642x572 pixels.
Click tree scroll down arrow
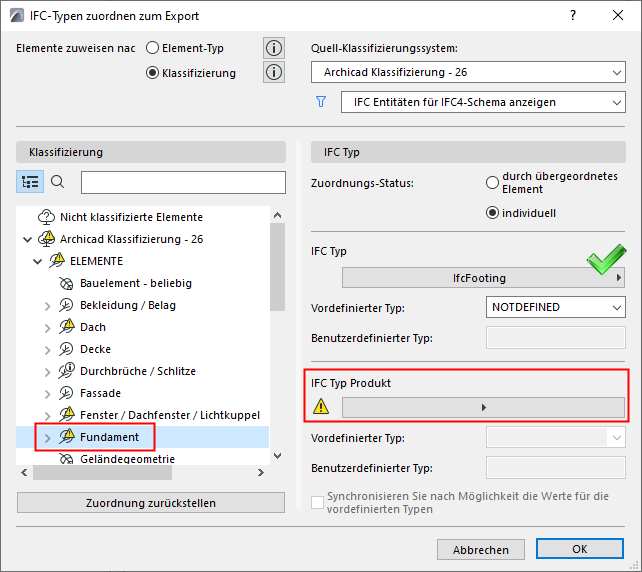tap(278, 456)
